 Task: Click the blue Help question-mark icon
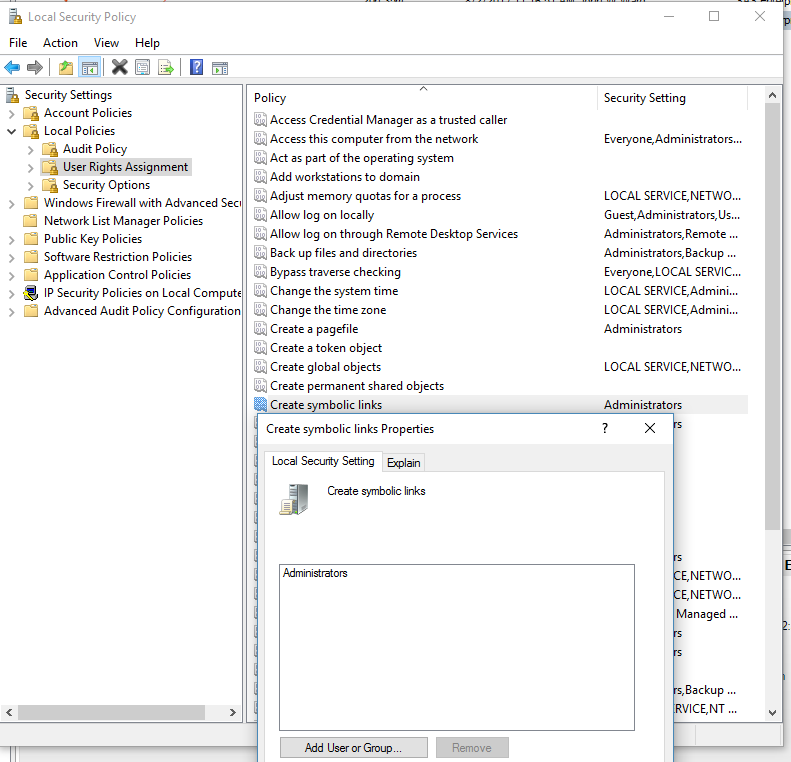click(x=196, y=67)
